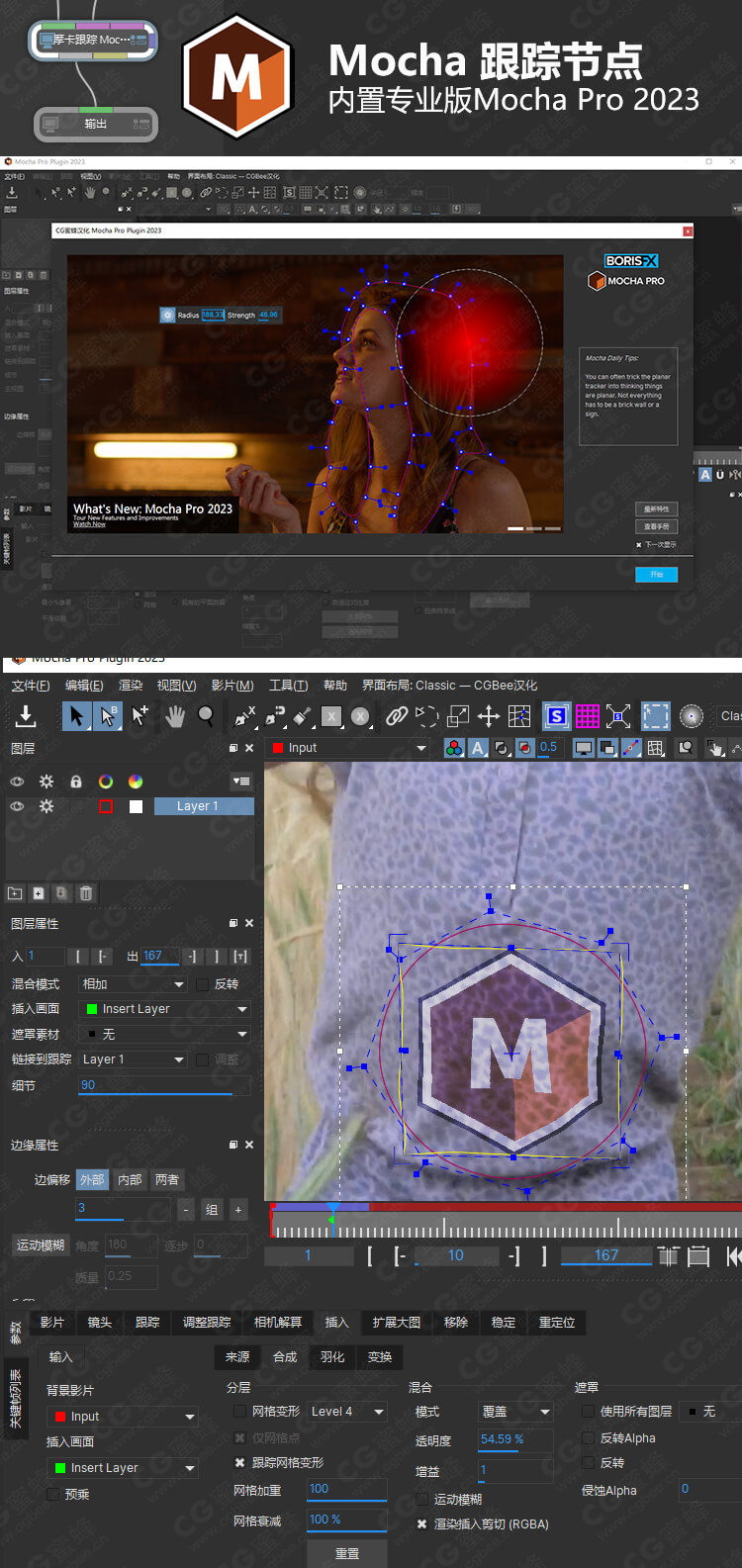Click the 网格加重 100 input field

coord(347,1490)
